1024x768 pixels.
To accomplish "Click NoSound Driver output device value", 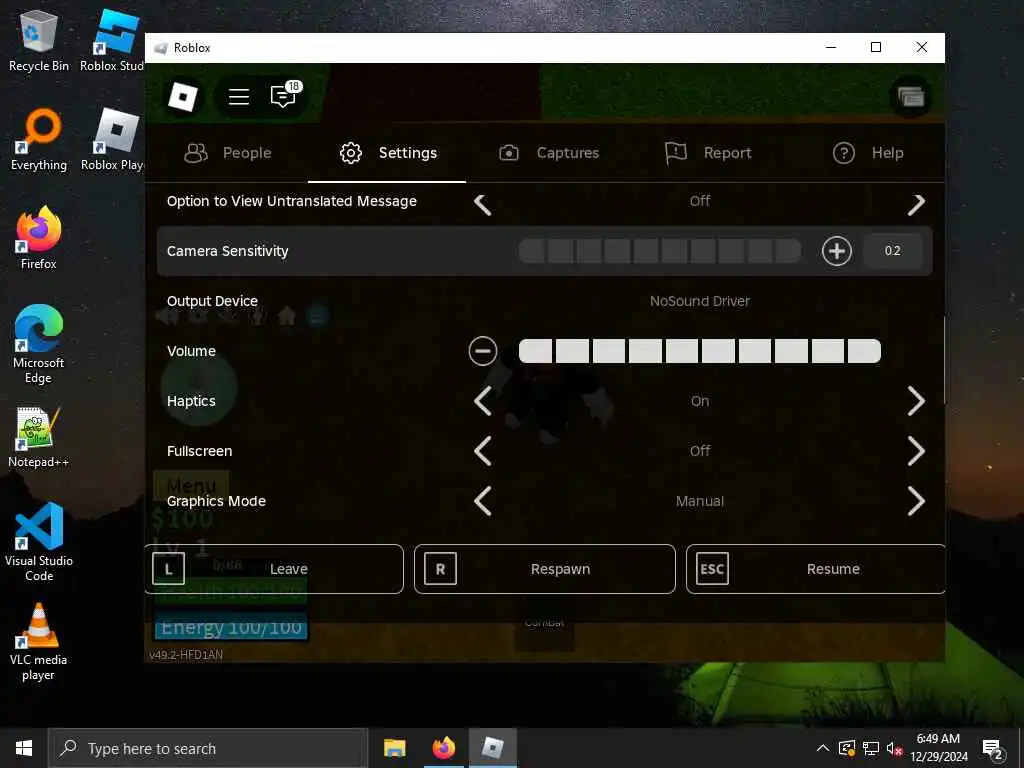I will click(x=699, y=301).
